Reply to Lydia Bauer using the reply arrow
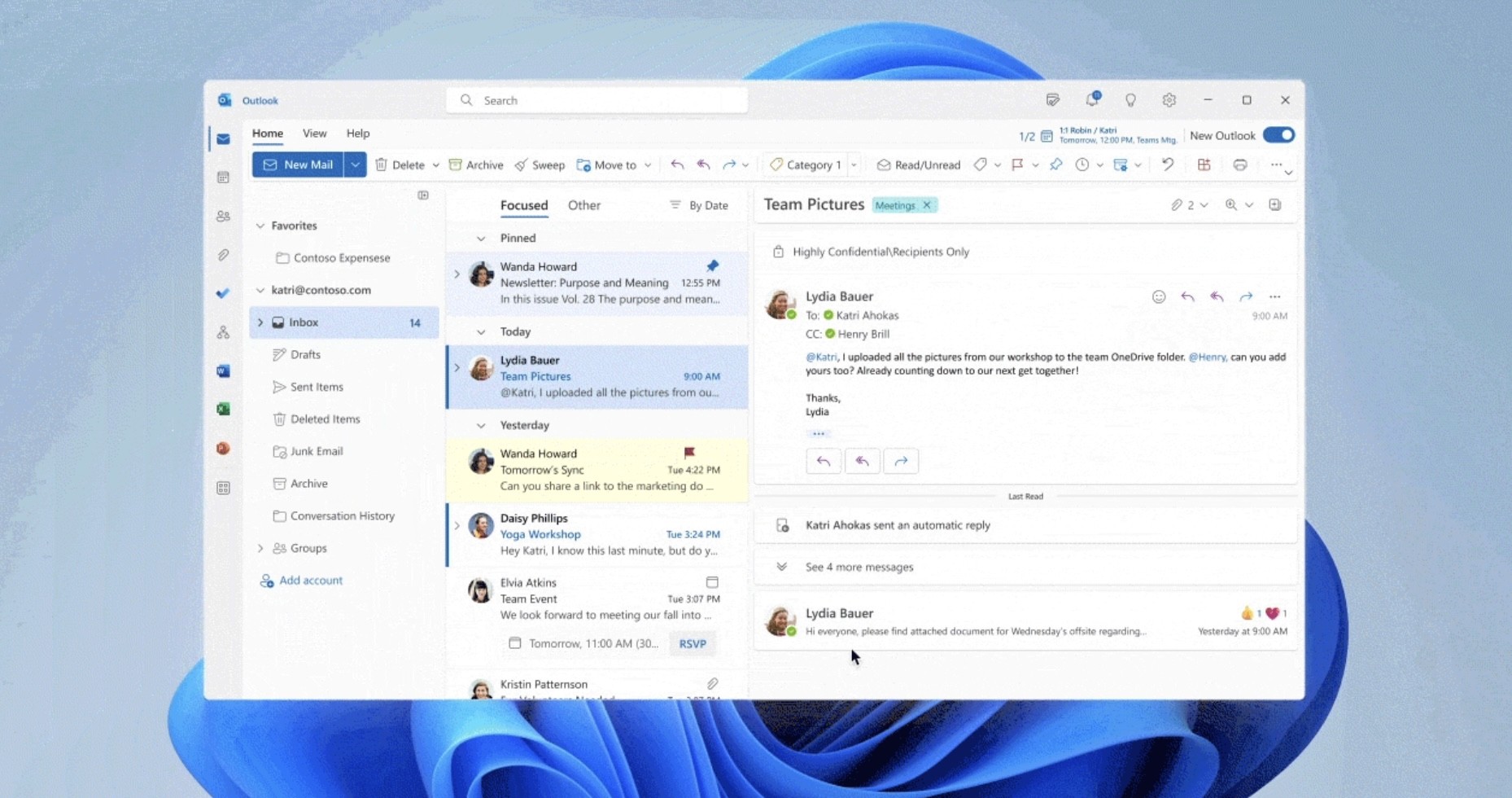This screenshot has width=1512, height=798. 1187,296
